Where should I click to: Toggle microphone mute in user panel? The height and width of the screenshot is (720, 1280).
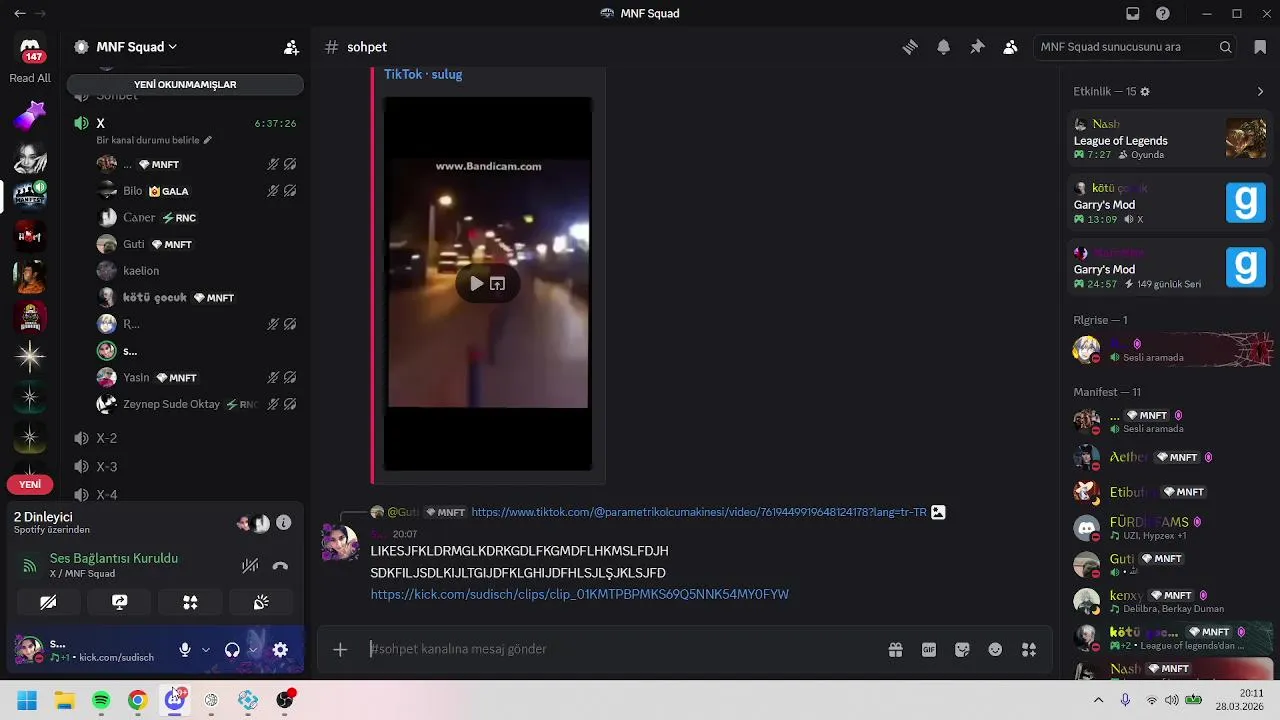click(185, 650)
